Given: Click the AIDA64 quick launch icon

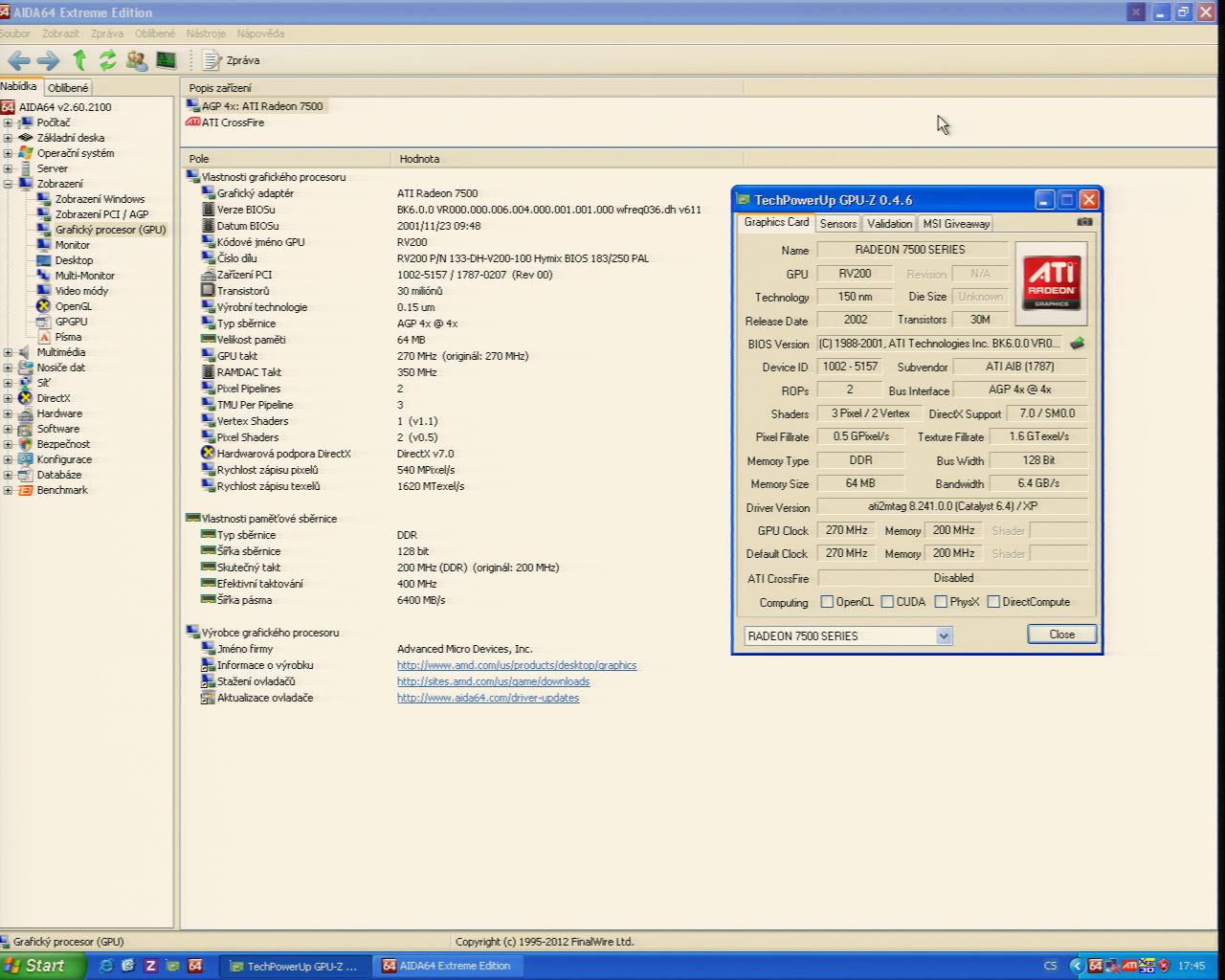Looking at the screenshot, I should 195,966.
